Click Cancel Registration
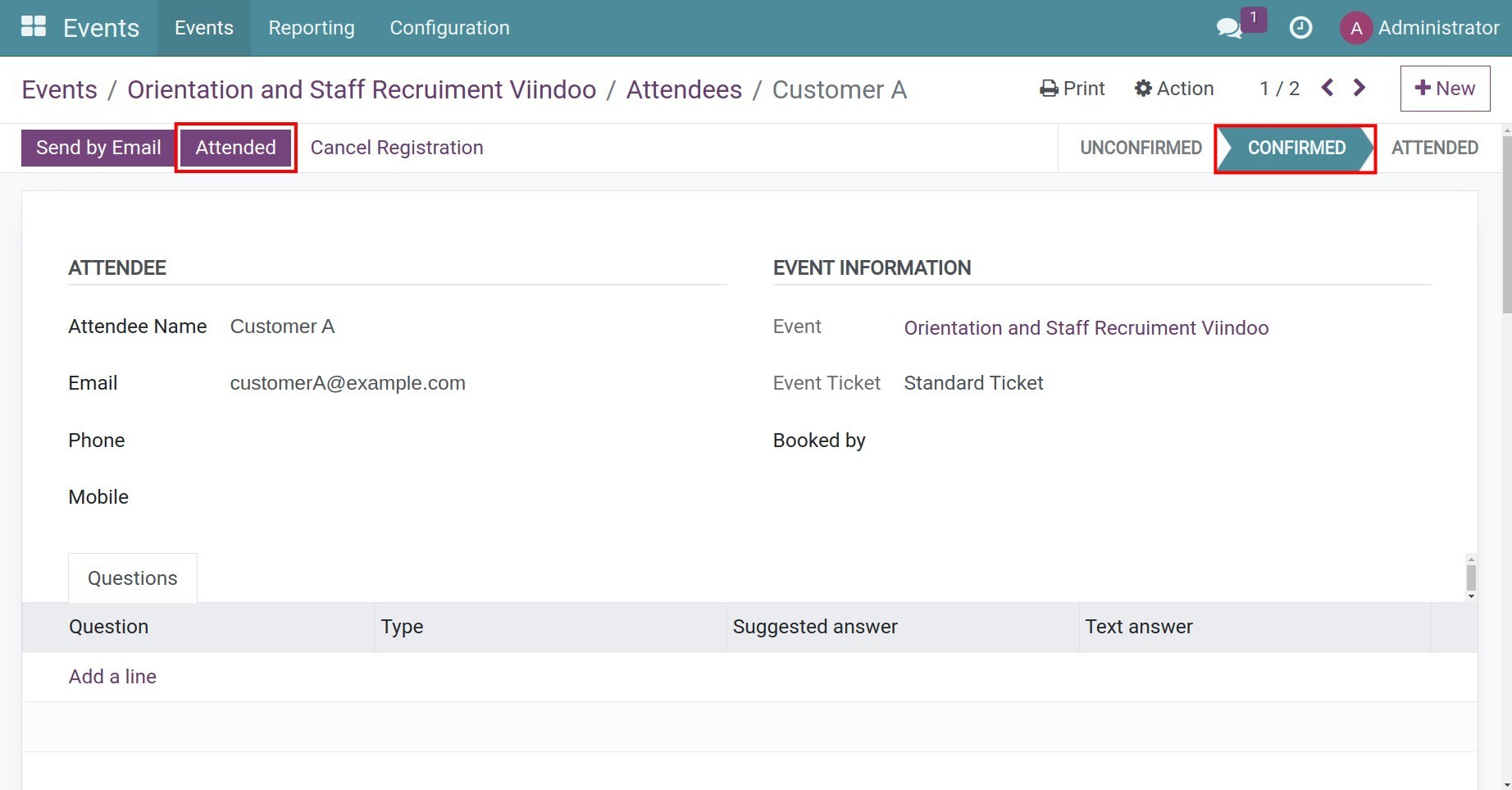This screenshot has width=1512, height=790. pyautogui.click(x=397, y=148)
